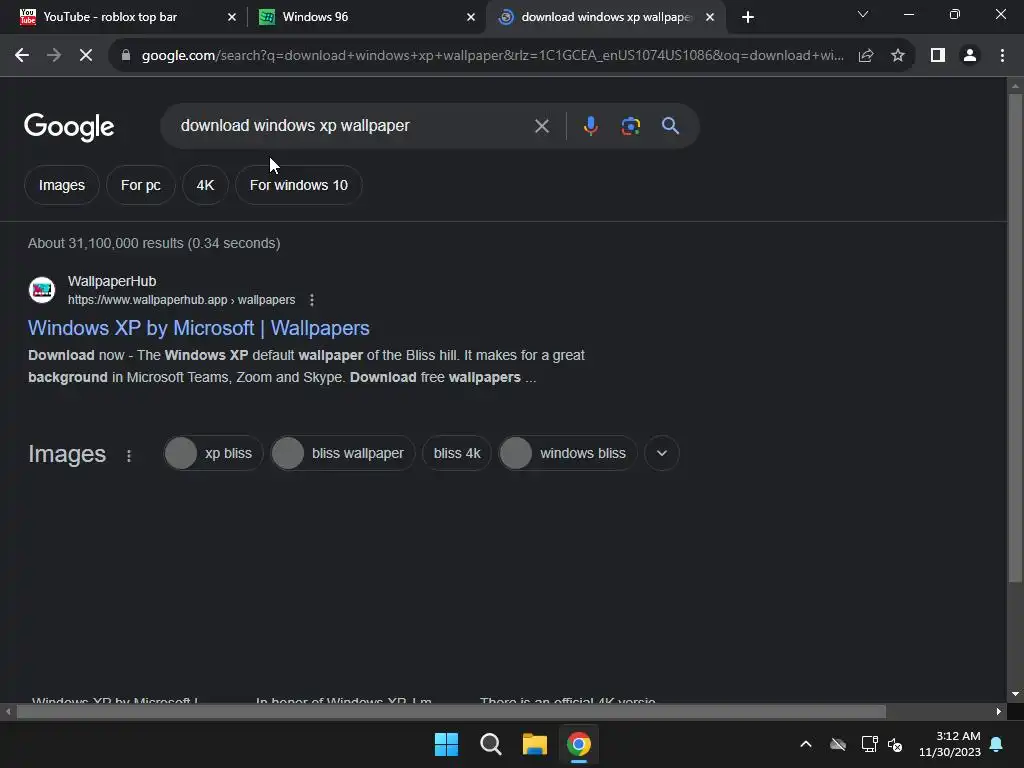This screenshot has height=768, width=1024.
Task: Open Images section three-dot options
Action: tap(129, 456)
